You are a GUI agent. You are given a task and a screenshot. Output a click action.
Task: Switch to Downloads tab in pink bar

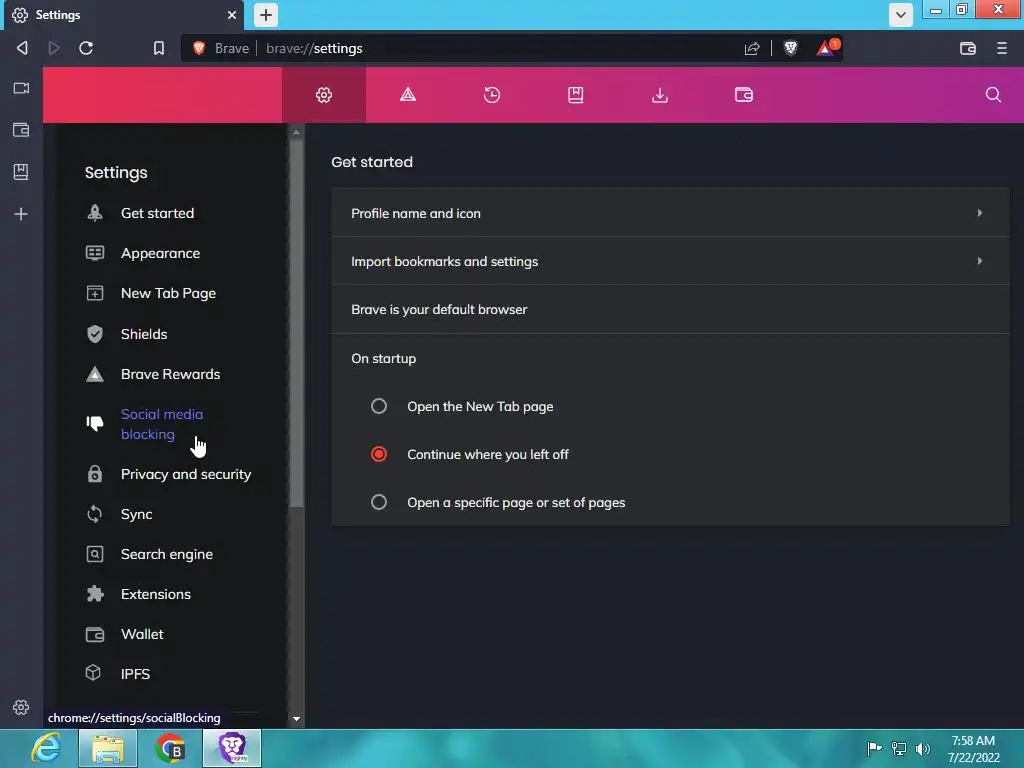pyautogui.click(x=660, y=95)
